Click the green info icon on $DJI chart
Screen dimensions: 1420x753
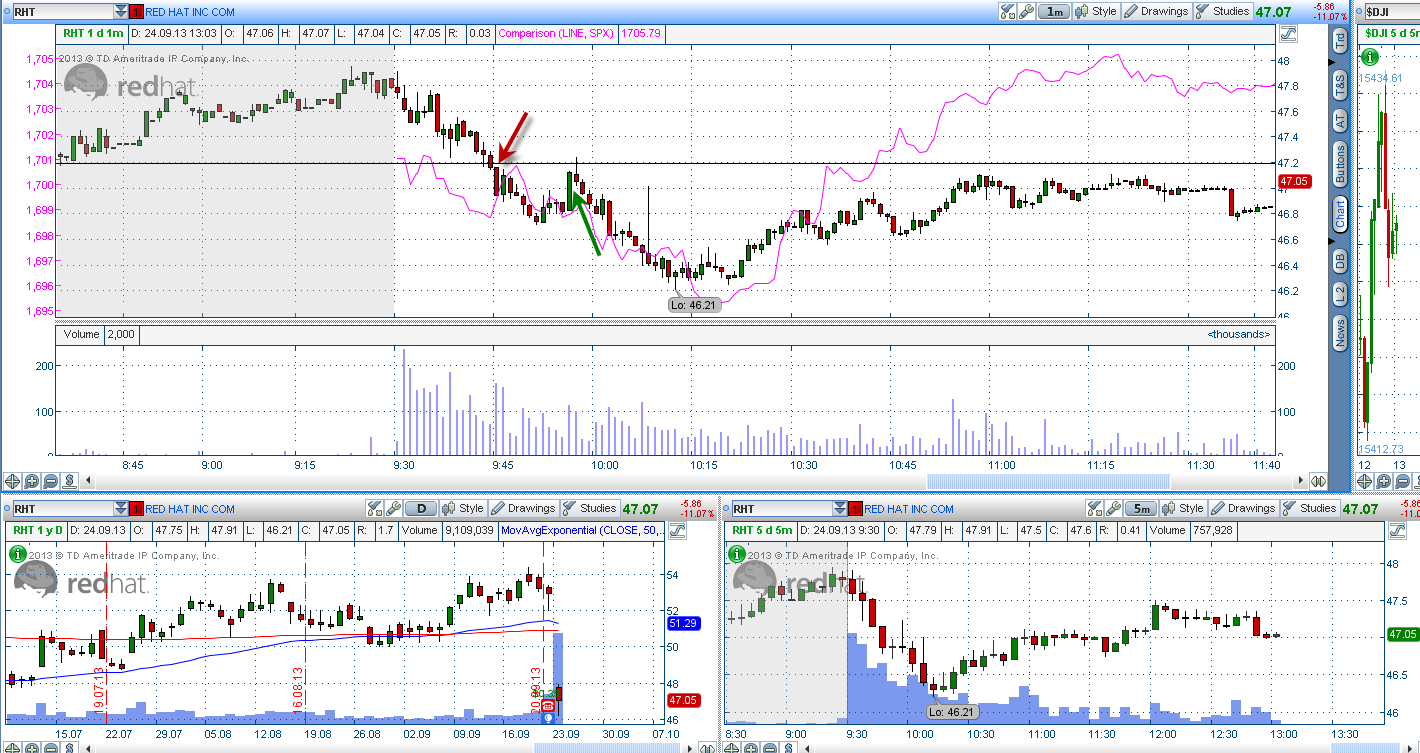(x=1369, y=59)
